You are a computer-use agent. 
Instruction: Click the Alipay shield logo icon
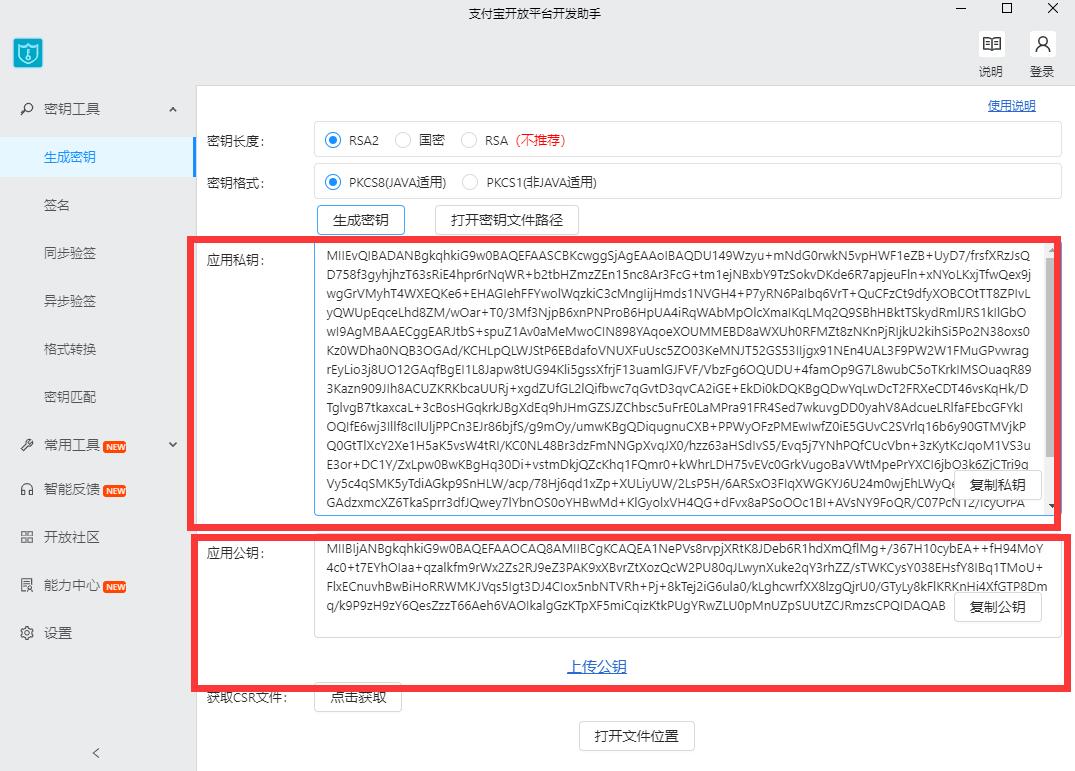(28, 54)
